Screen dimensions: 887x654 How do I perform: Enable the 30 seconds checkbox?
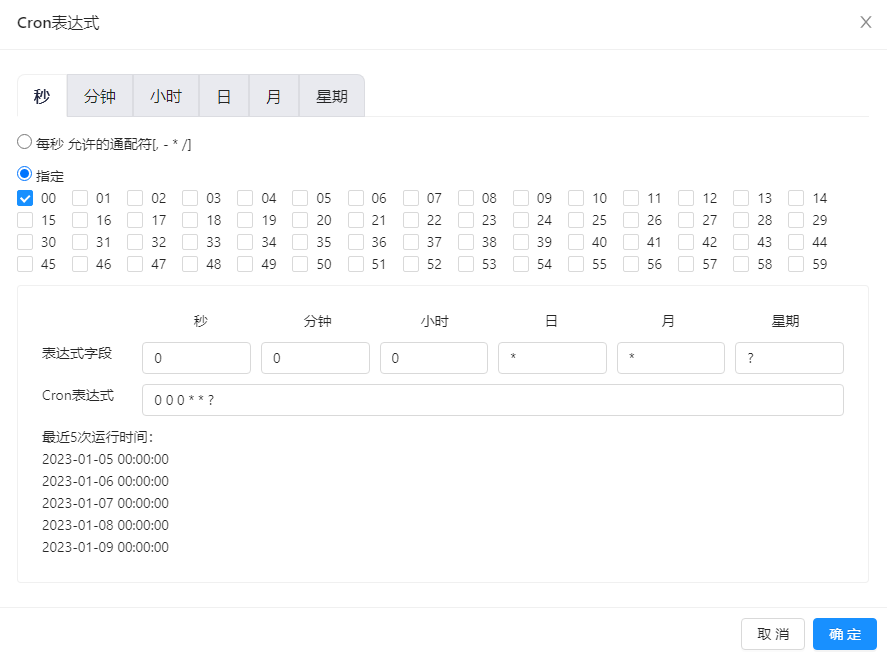[25, 242]
